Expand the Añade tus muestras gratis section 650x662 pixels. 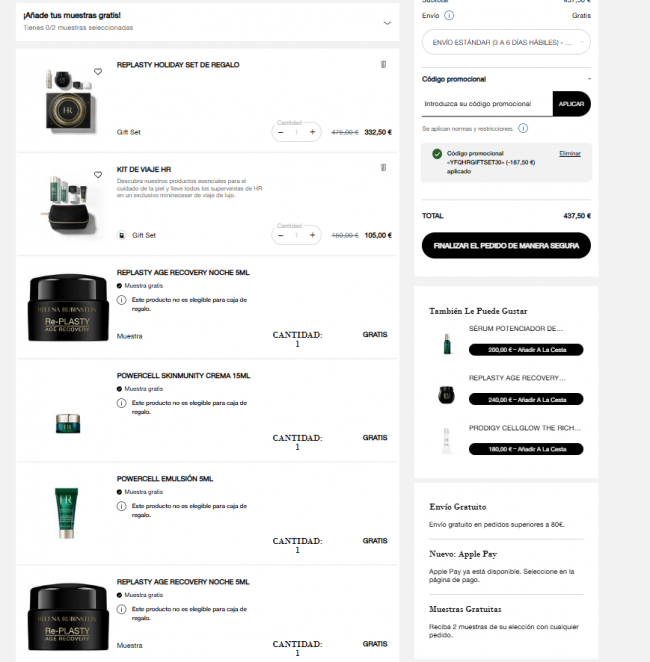point(387,23)
